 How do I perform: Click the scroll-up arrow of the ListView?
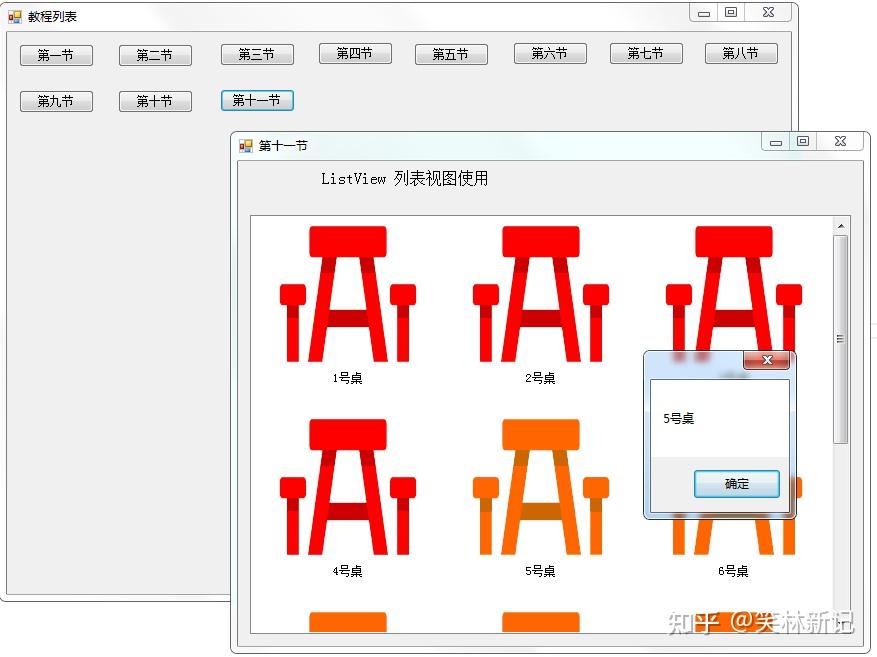click(x=841, y=226)
